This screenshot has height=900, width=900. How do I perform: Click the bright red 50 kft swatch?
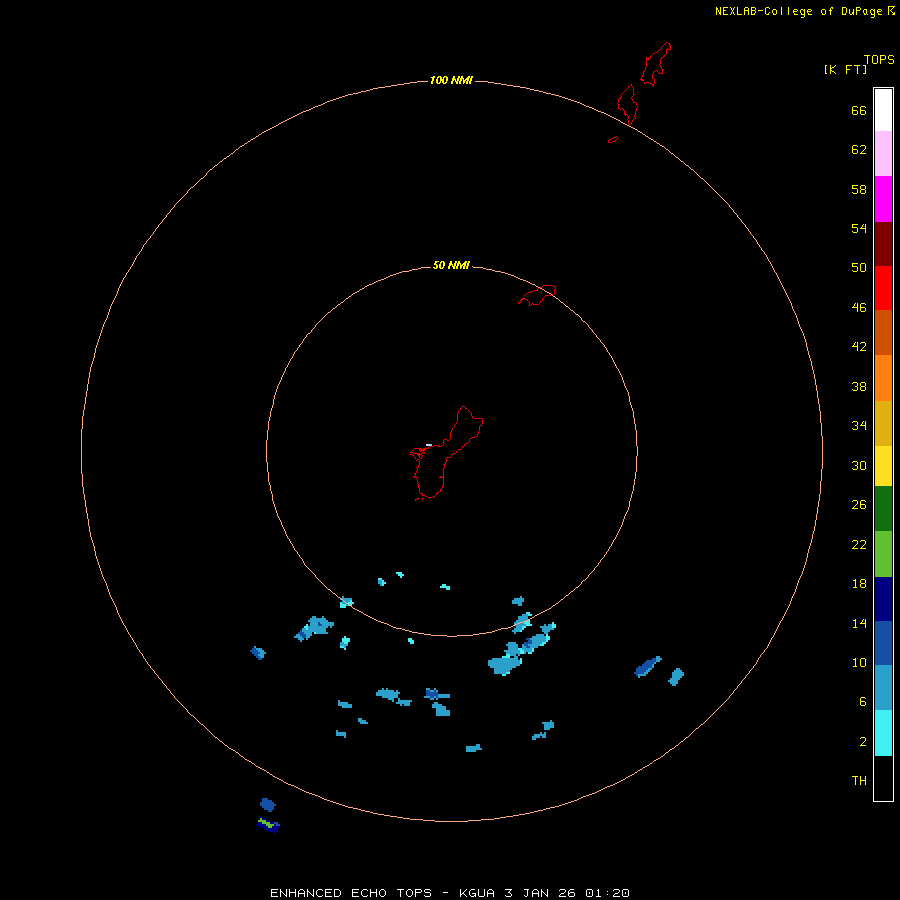[883, 288]
